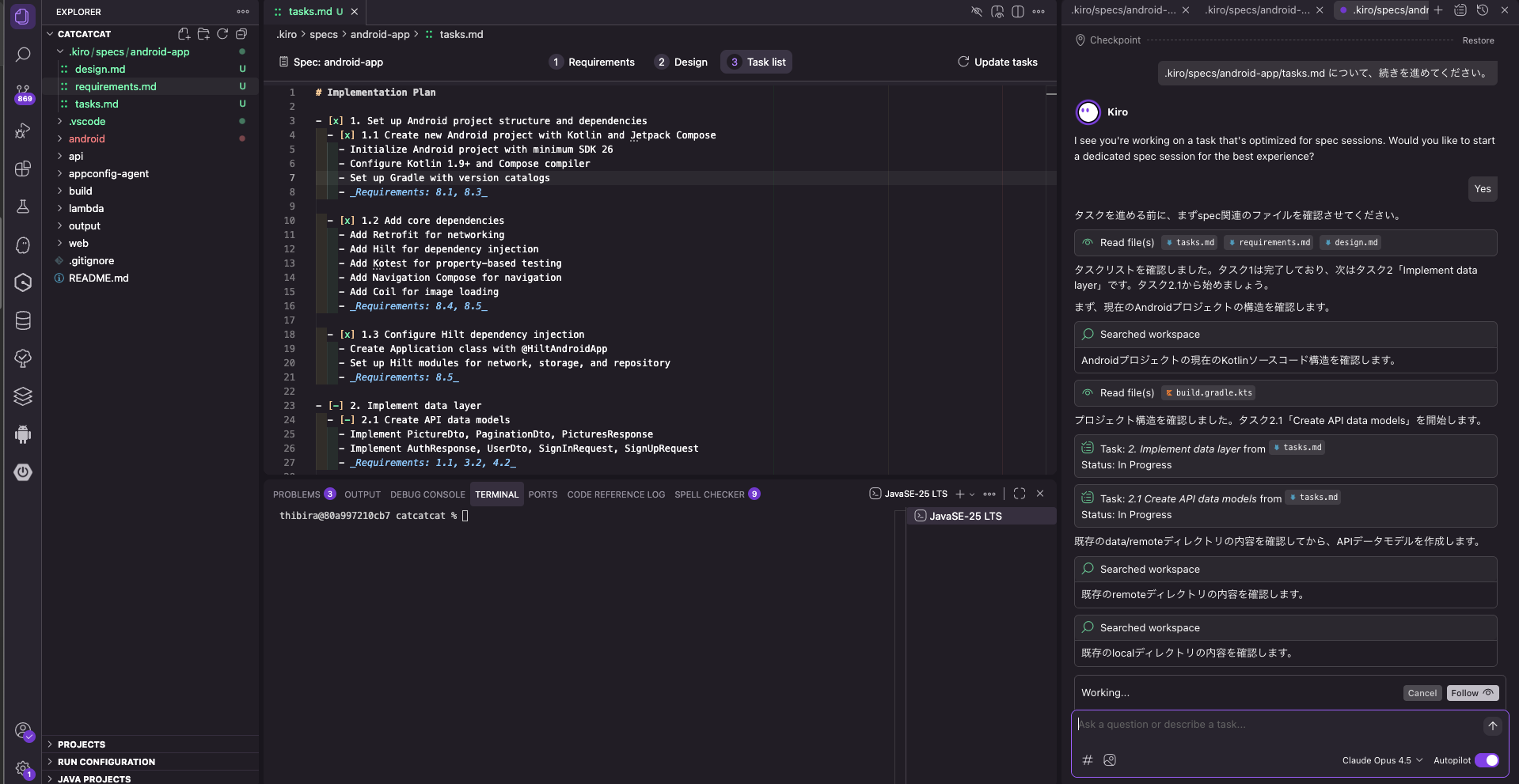Viewport: 1519px width, 784px height.
Task: Send the chat message arrow
Action: tap(1492, 725)
